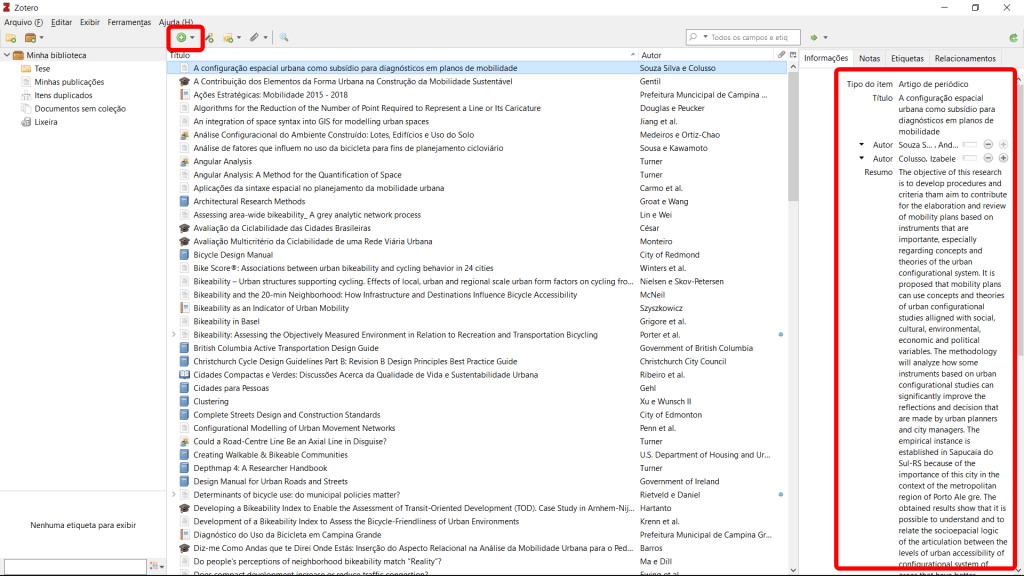Click the New Collection folder icon
1024x576 pixels.
[x=11, y=38]
